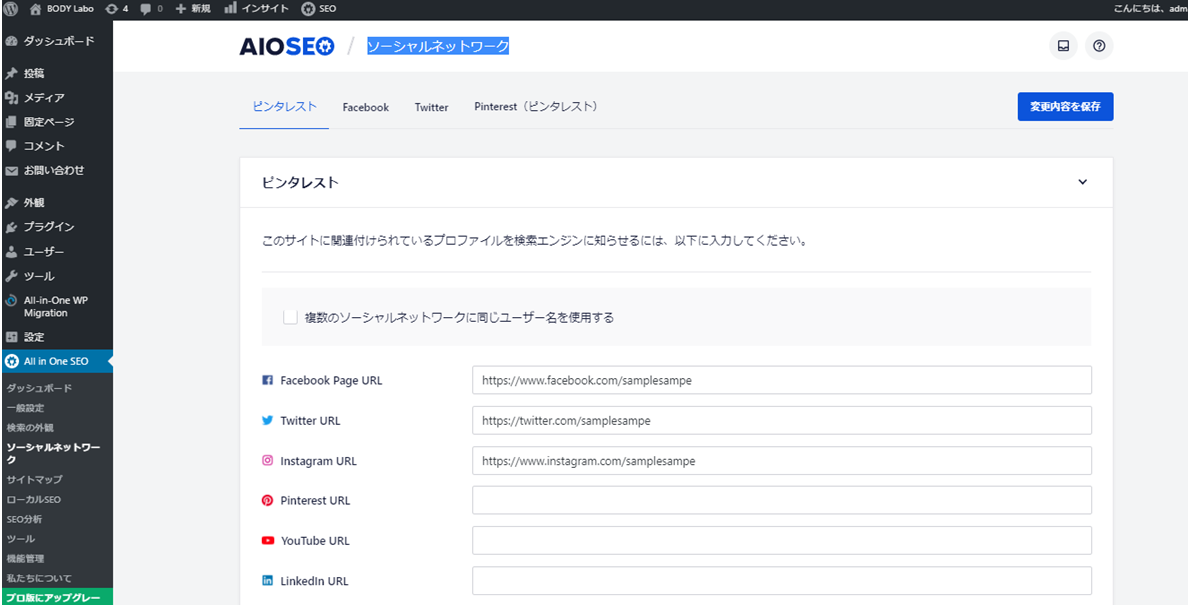Open the help question mark icon
This screenshot has height=605, width=1190.
click(1099, 46)
